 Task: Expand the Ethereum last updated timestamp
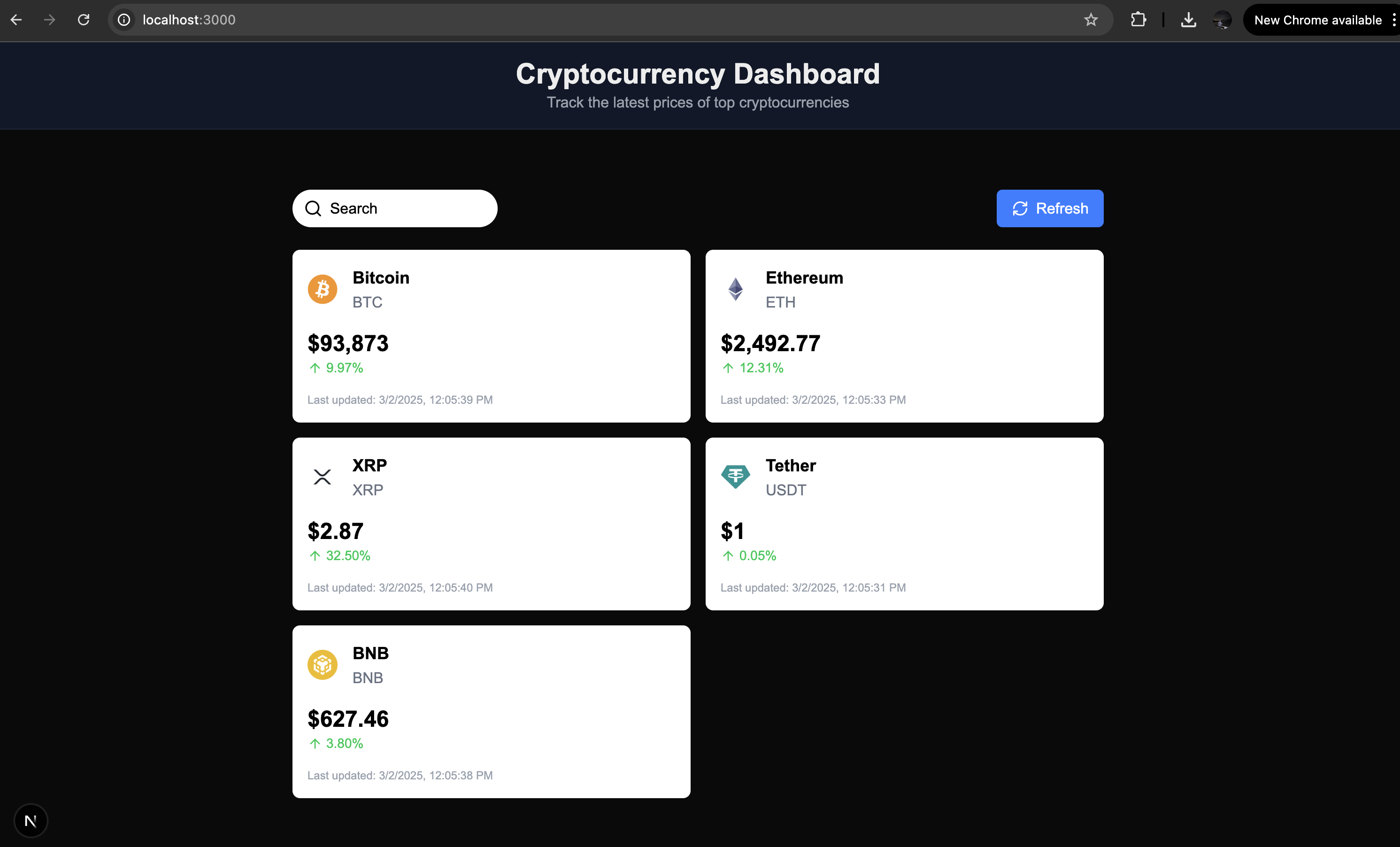[813, 400]
